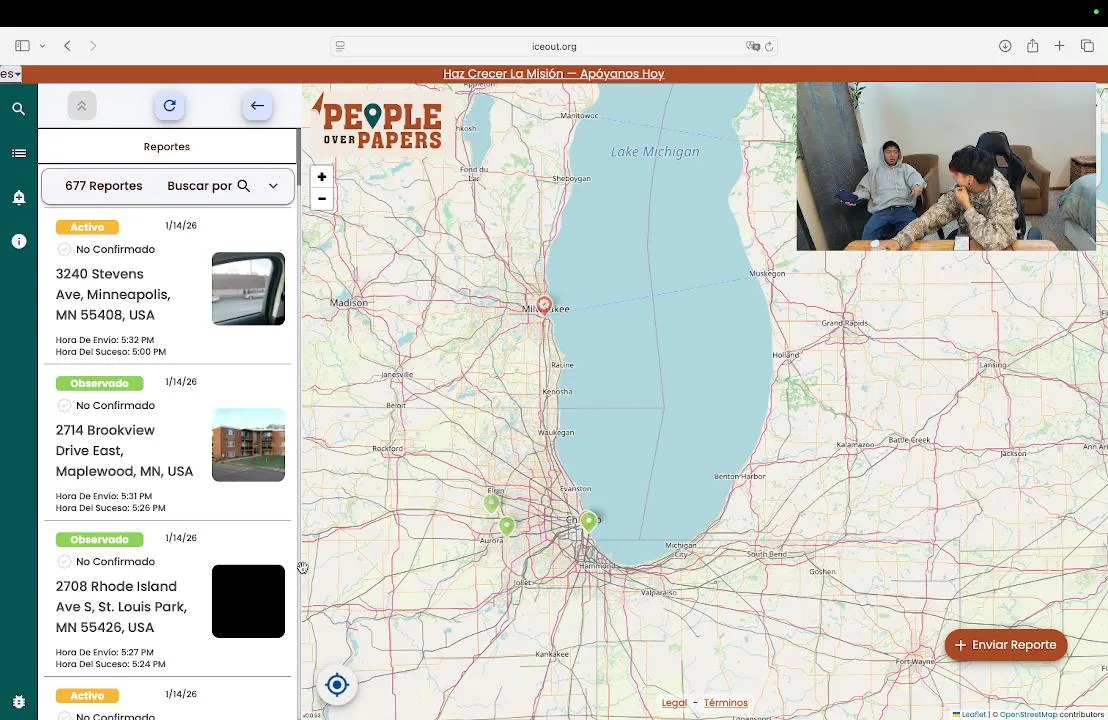
Task: Click 'Hora De Envío: 5:27 PM' text
Action: pyautogui.click(x=105, y=652)
